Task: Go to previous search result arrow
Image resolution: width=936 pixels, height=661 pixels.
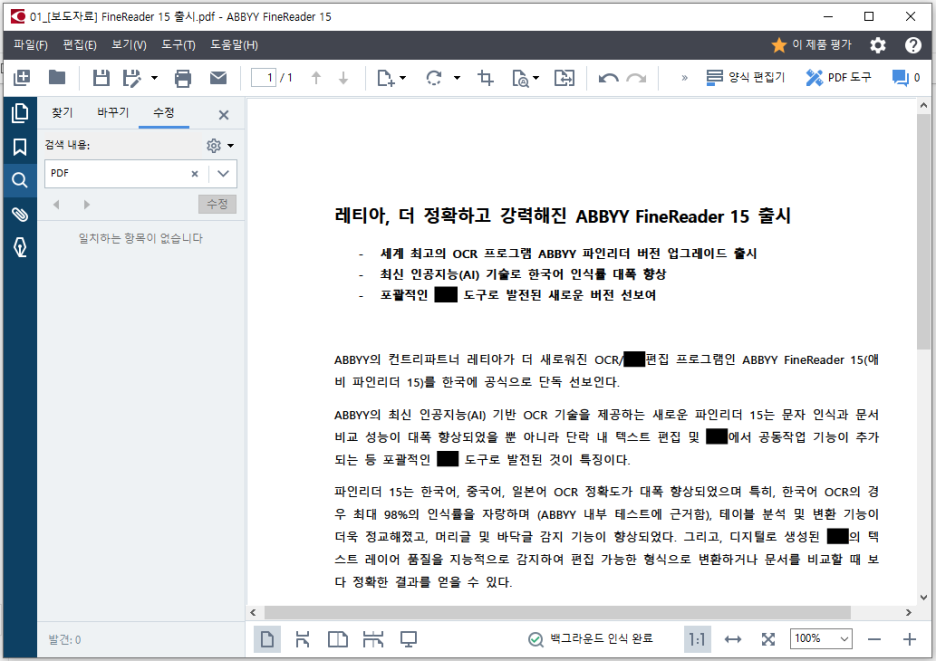Action: tap(56, 204)
